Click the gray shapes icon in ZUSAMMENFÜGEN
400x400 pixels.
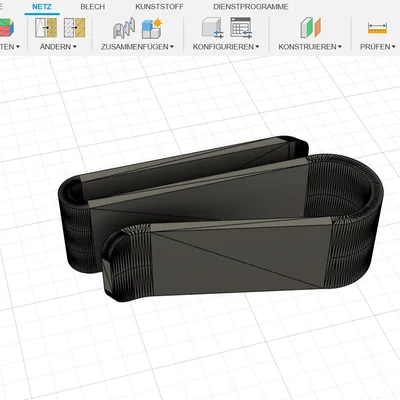click(x=124, y=28)
